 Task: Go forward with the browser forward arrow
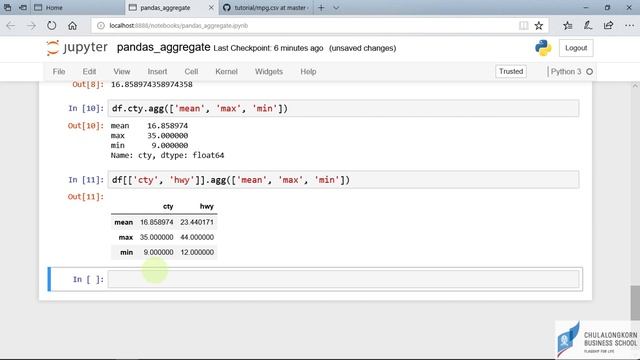[31, 26]
